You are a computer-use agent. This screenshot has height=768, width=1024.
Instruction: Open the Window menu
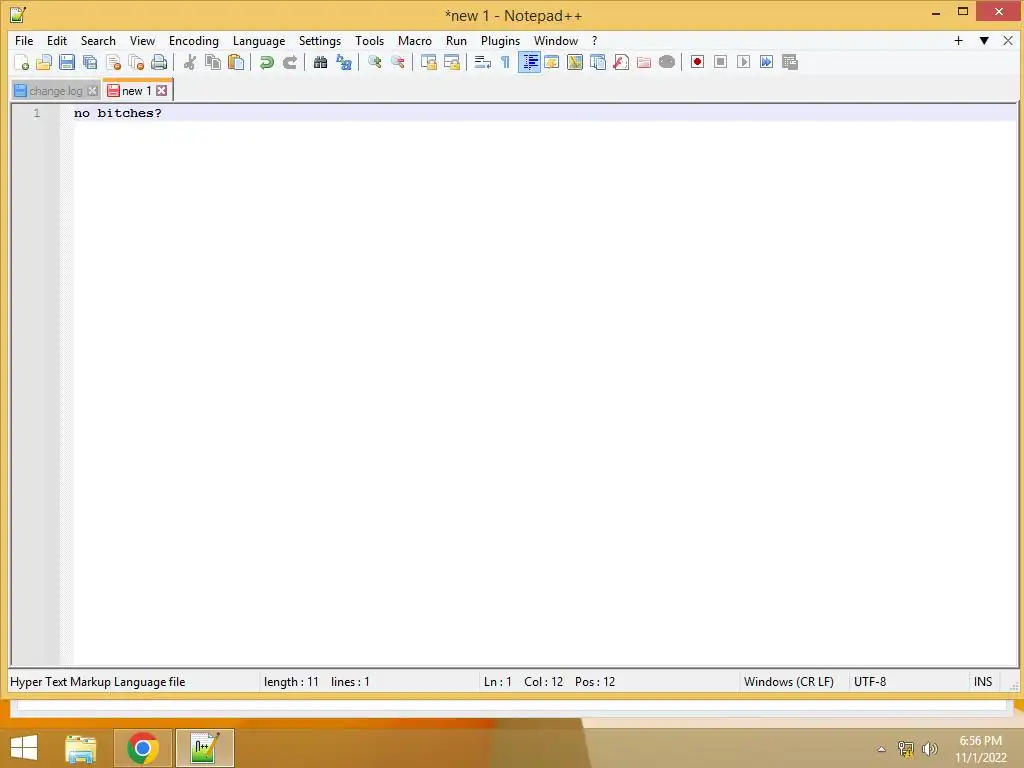[x=556, y=40]
